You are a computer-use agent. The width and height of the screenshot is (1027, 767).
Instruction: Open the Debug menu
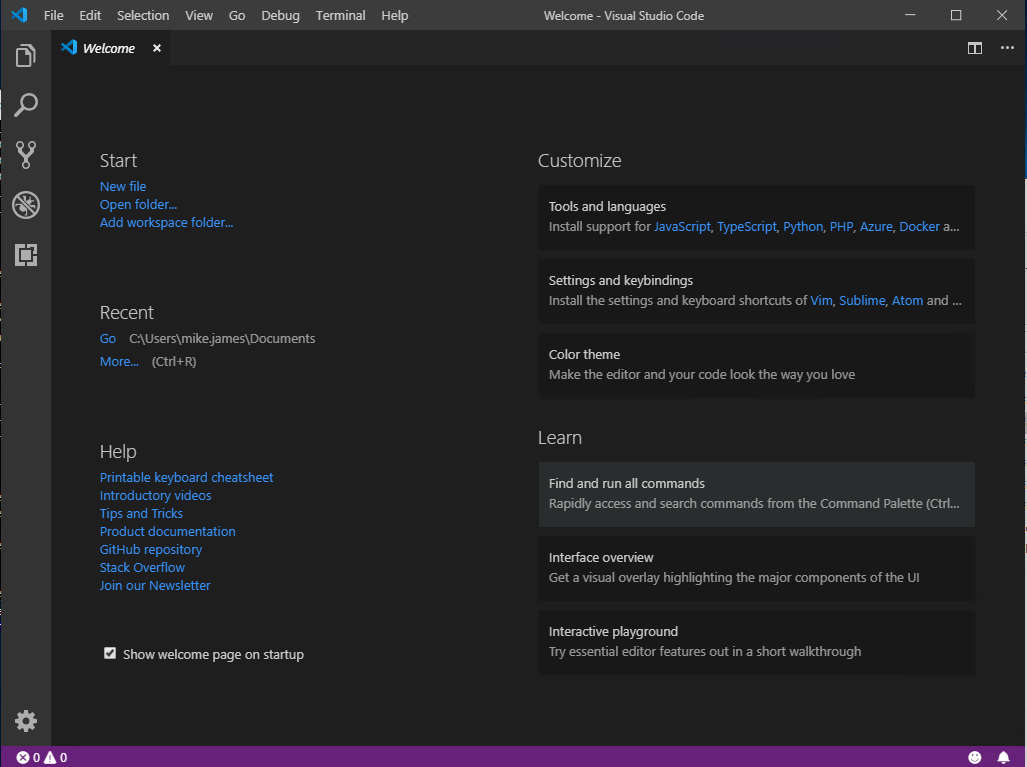click(x=280, y=15)
